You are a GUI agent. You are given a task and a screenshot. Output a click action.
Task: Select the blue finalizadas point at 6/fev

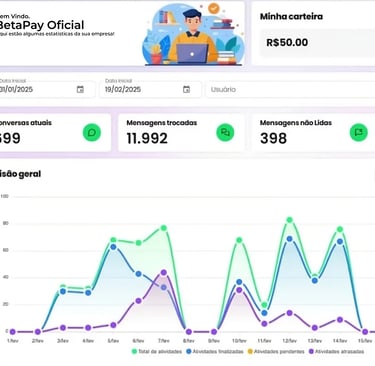point(138,274)
